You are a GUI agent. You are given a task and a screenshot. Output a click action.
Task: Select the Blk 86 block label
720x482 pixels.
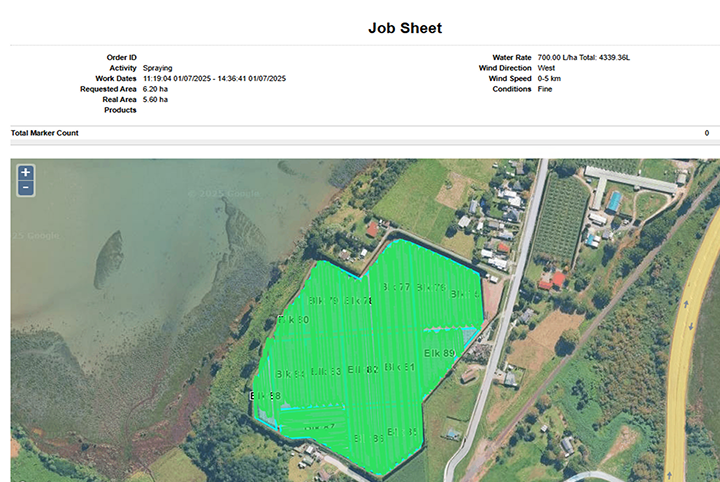pyautogui.click(x=369, y=438)
